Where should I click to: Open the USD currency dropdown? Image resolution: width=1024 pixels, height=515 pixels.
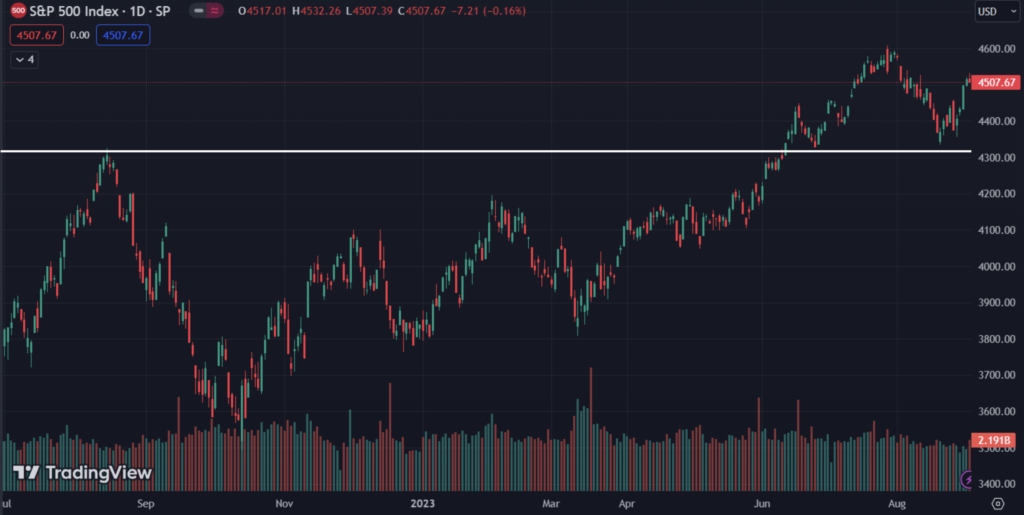[x=997, y=12]
